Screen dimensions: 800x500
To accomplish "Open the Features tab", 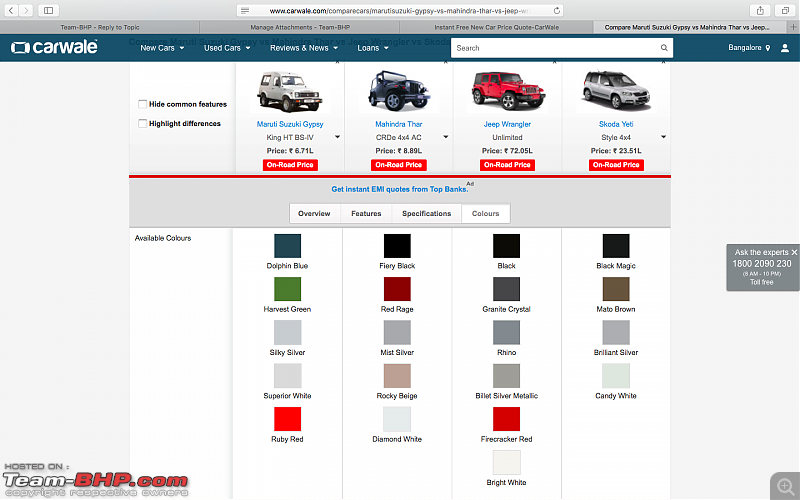I will tap(366, 213).
